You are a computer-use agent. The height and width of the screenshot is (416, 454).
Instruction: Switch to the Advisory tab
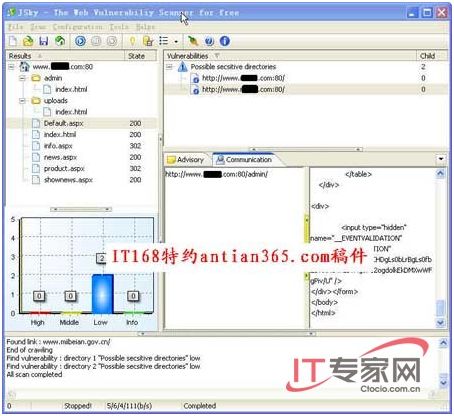pos(186,160)
